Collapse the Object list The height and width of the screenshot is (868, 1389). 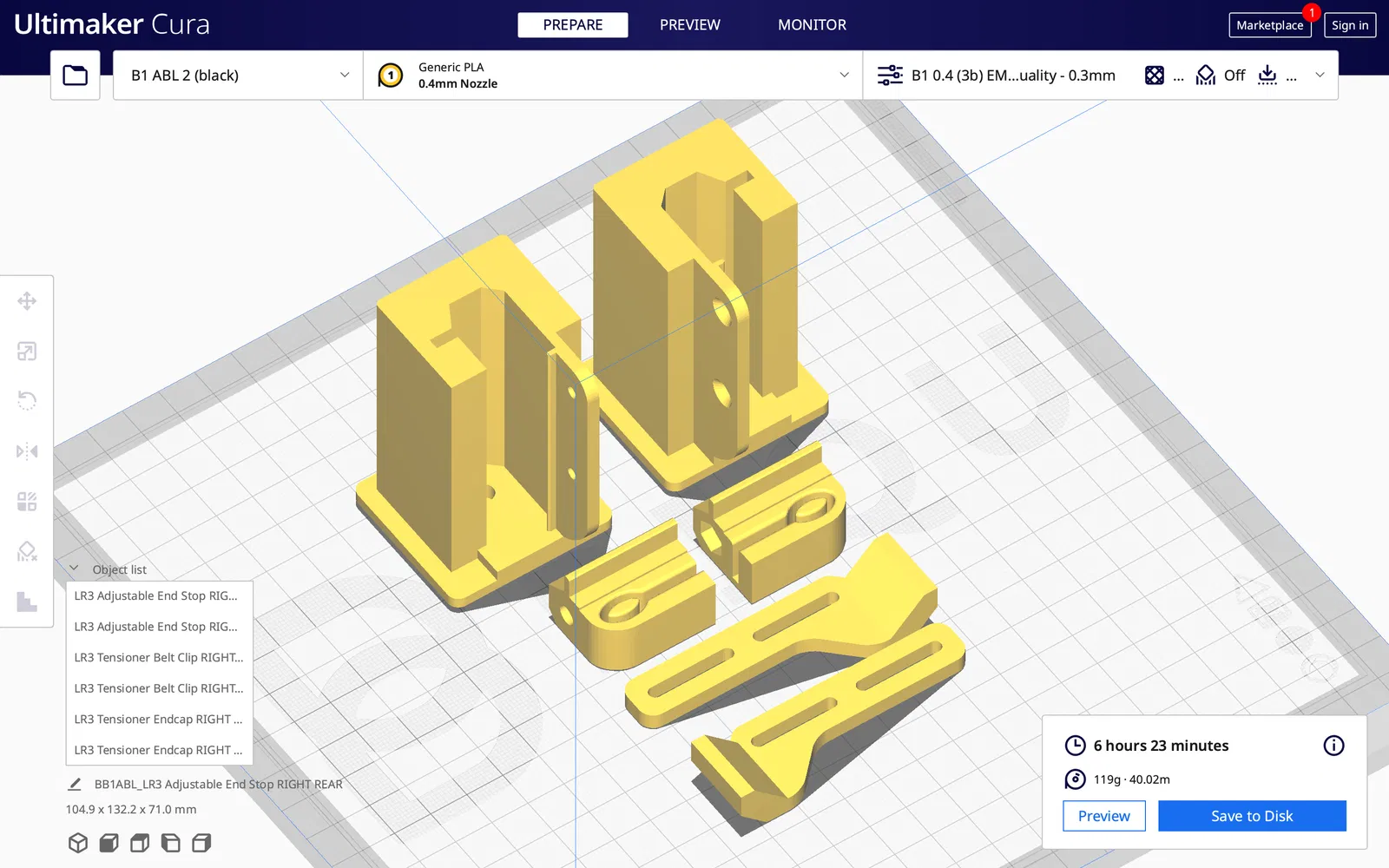pos(74,569)
